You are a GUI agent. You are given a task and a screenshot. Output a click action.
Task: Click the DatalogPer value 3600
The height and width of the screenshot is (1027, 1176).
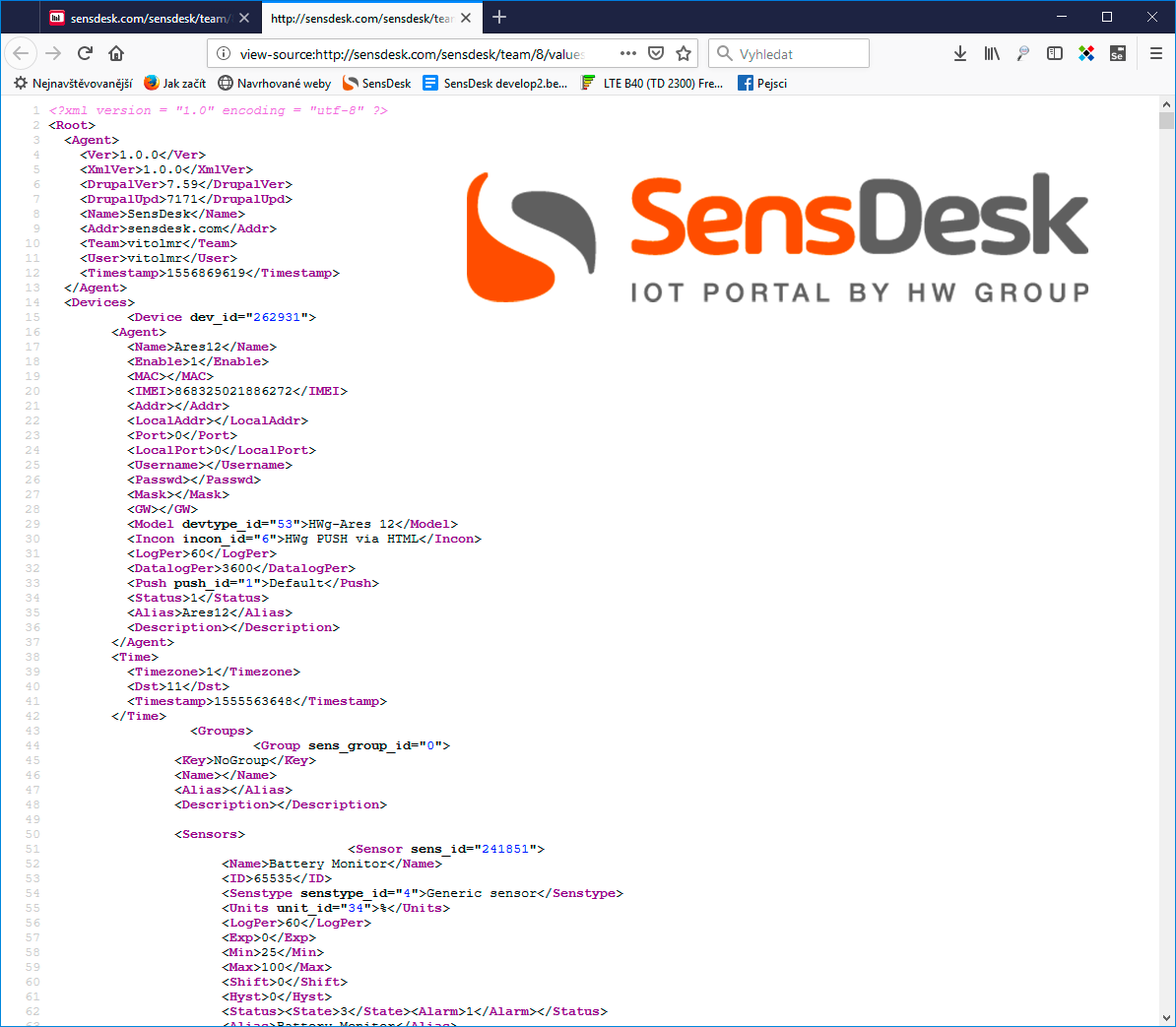point(237,568)
